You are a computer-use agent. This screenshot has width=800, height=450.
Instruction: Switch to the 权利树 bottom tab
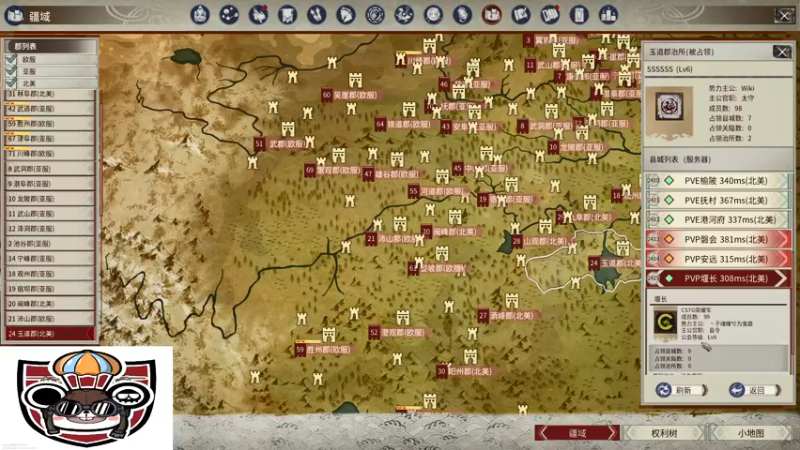tap(664, 433)
